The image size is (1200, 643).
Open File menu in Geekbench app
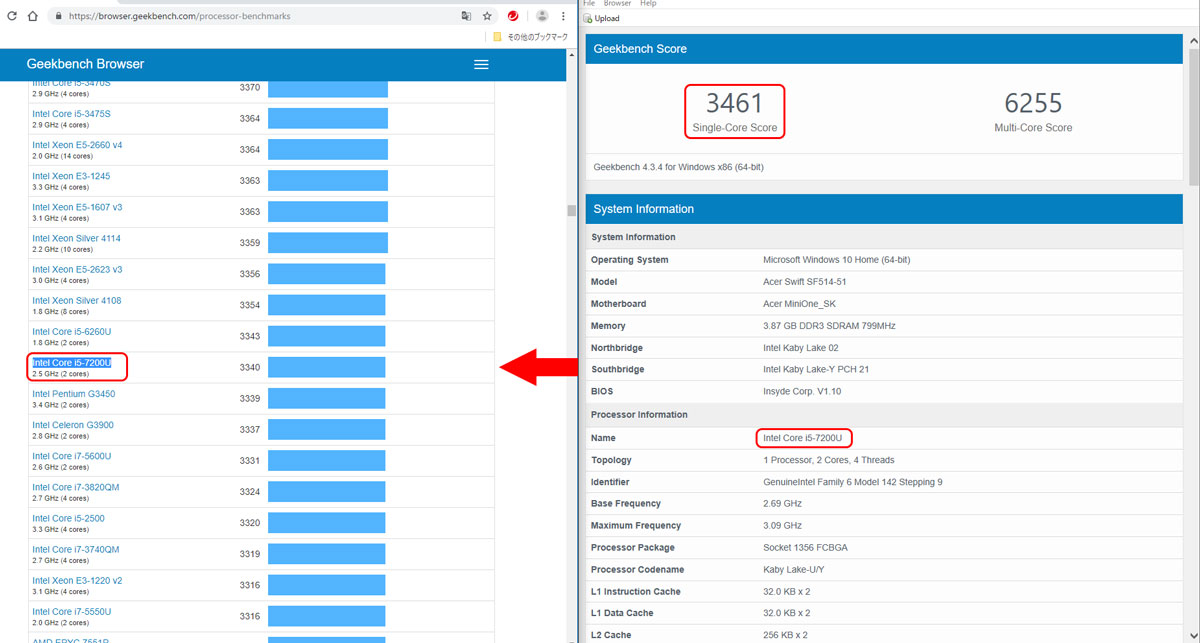point(589,4)
